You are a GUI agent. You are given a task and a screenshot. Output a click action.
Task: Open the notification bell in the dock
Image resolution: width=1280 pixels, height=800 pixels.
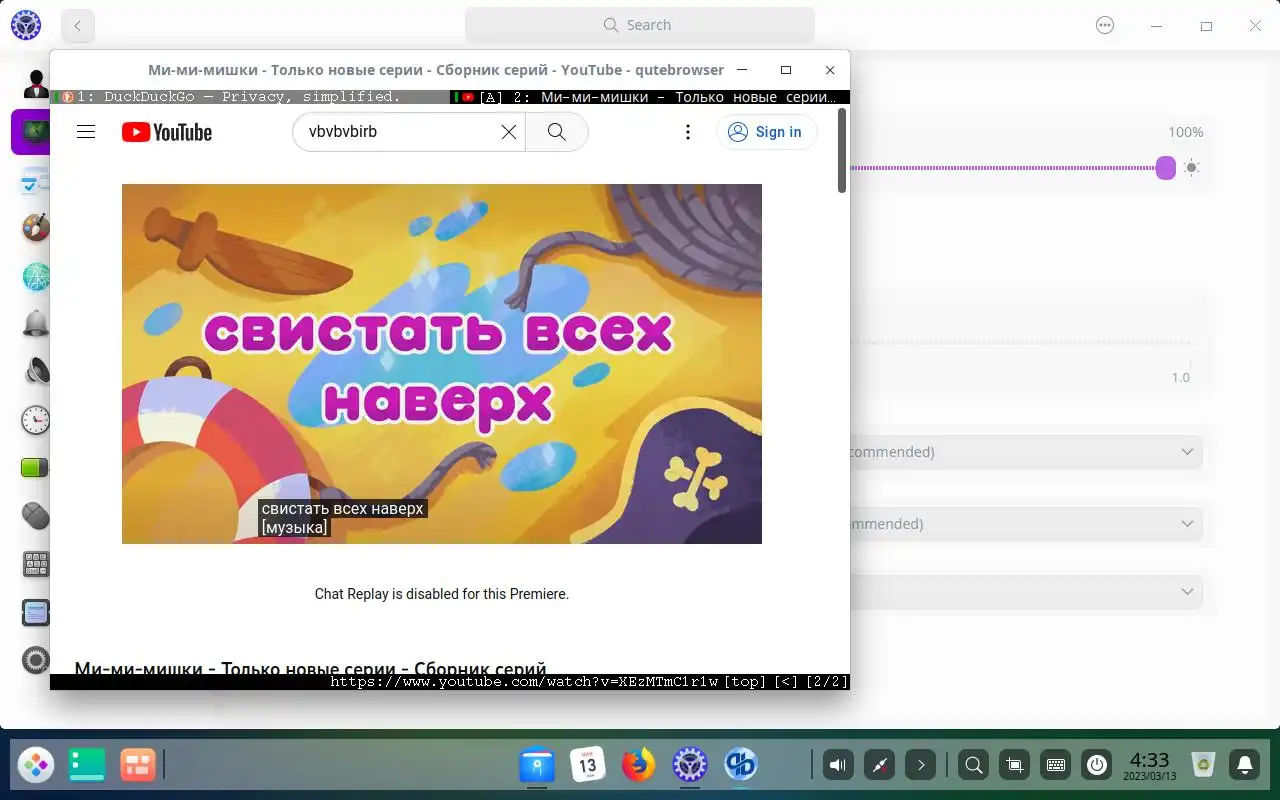coord(1245,766)
